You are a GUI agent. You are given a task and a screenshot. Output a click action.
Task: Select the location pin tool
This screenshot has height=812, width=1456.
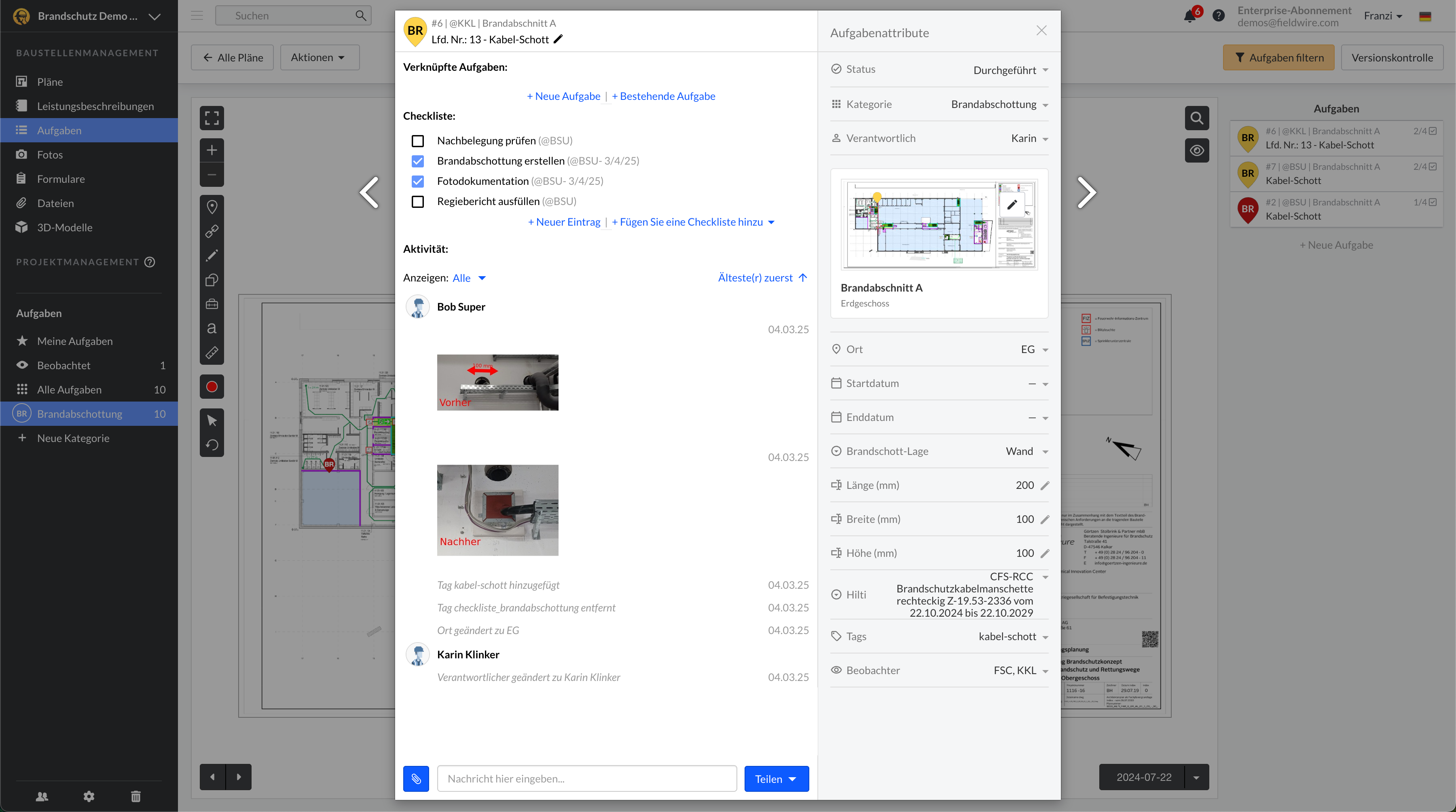tap(212, 207)
